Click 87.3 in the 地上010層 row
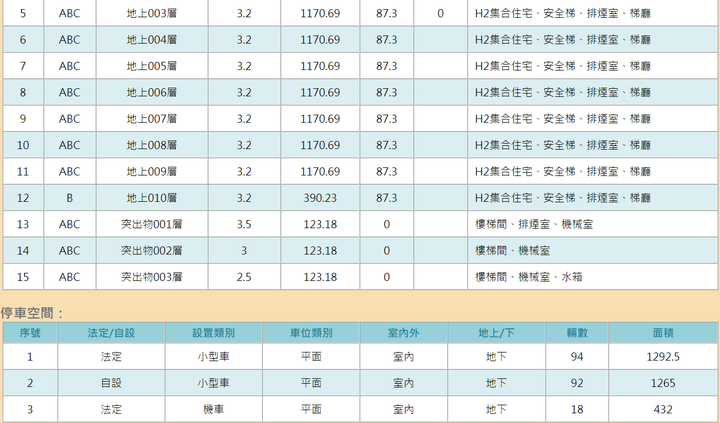 387,198
